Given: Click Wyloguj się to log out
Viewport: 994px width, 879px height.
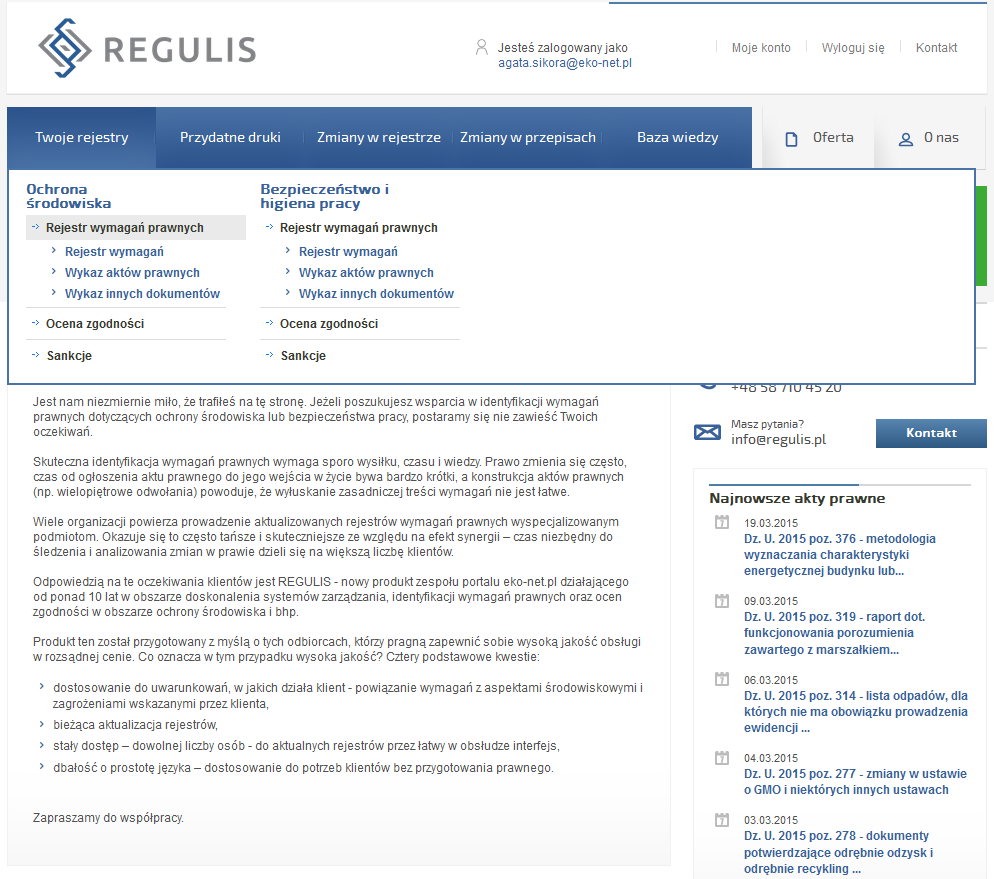Looking at the screenshot, I should [x=853, y=48].
